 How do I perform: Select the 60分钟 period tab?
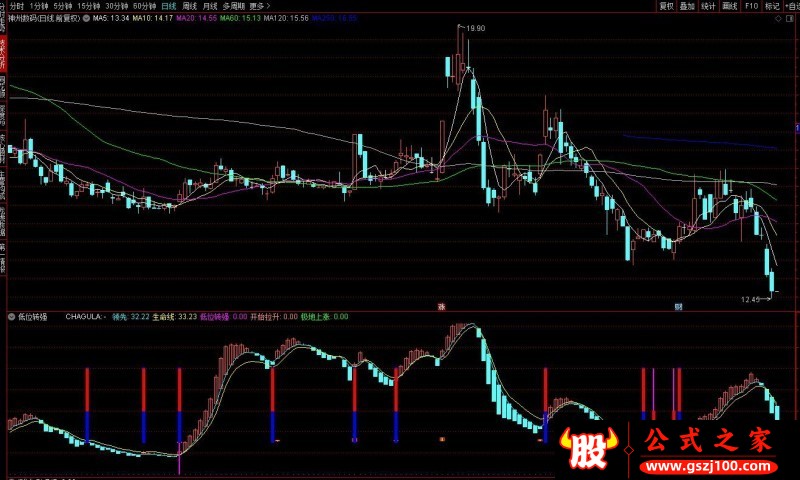(144, 6)
